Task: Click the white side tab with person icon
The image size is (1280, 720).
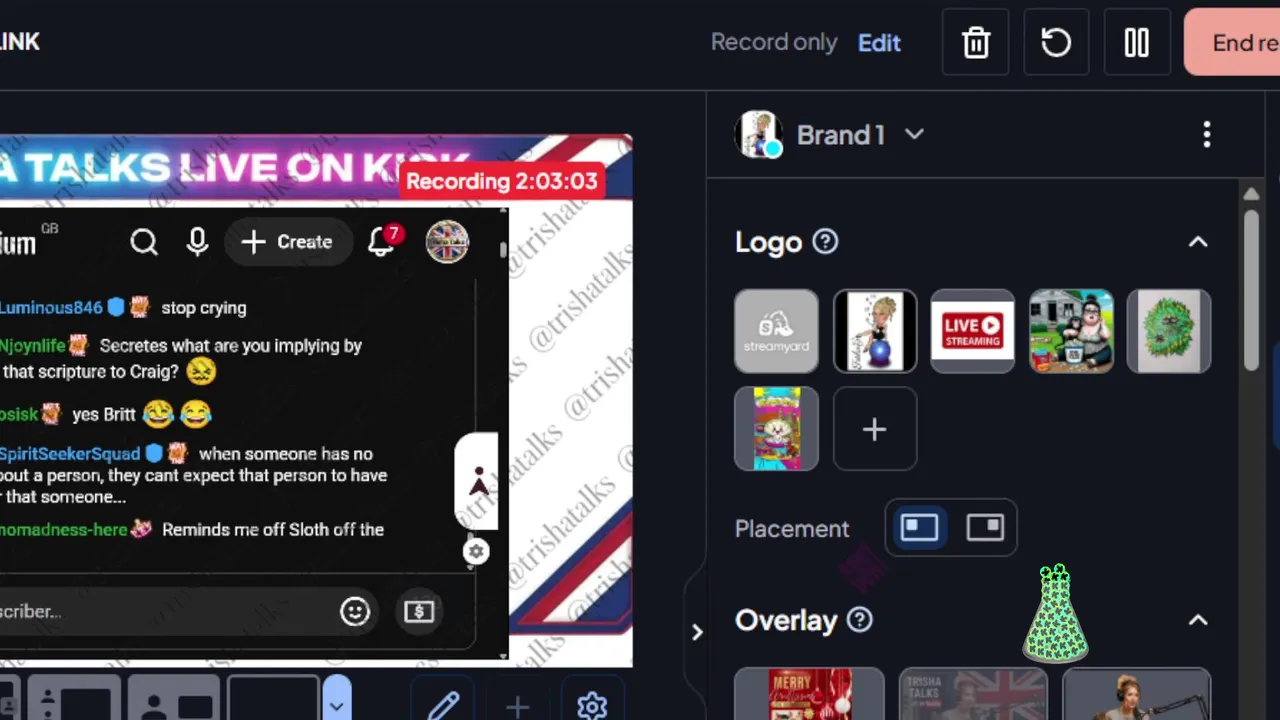Action: (478, 481)
